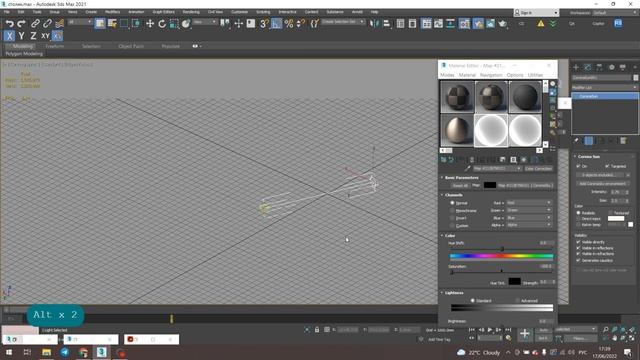Viewport: 640px width, 360px height.
Task: Open the Modify tab in command panel
Action: tap(587, 67)
